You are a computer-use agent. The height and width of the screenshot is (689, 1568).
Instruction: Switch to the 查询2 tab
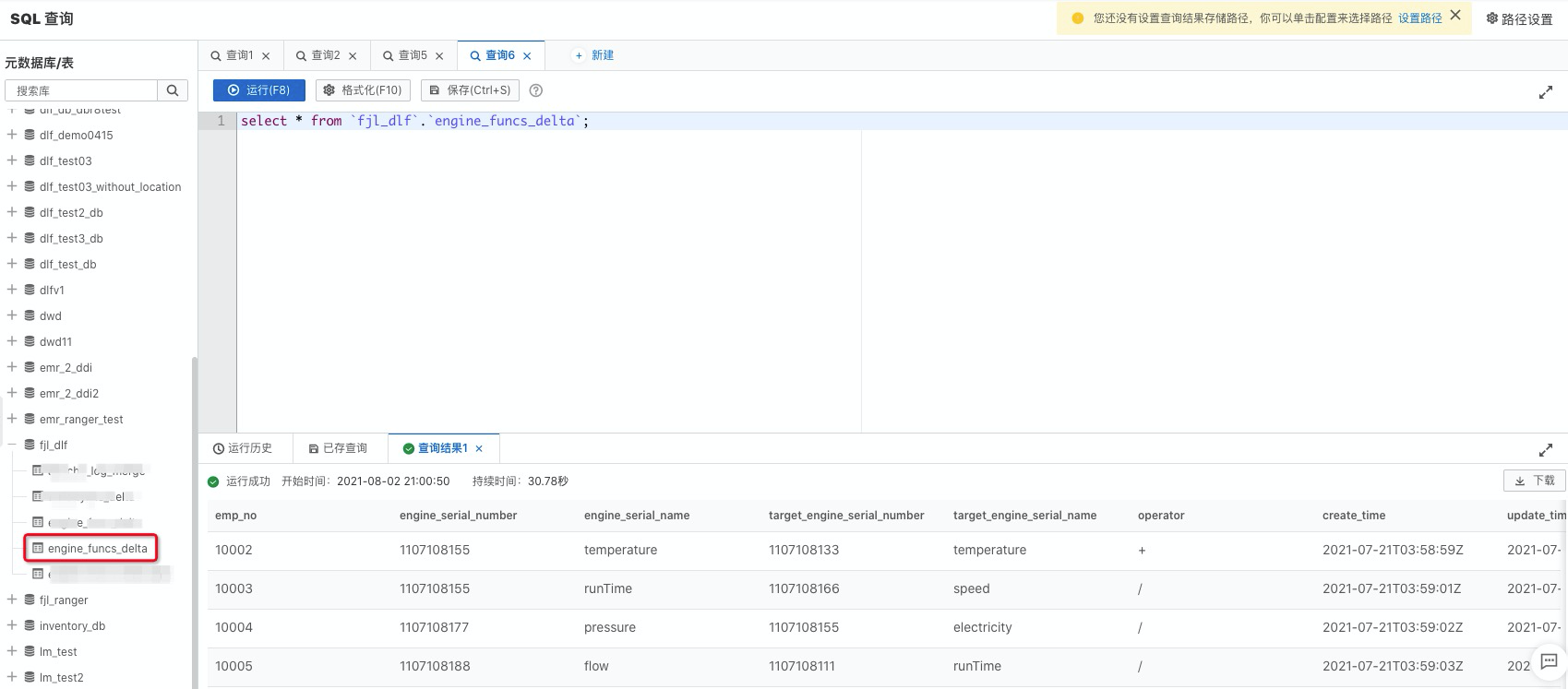click(318, 55)
